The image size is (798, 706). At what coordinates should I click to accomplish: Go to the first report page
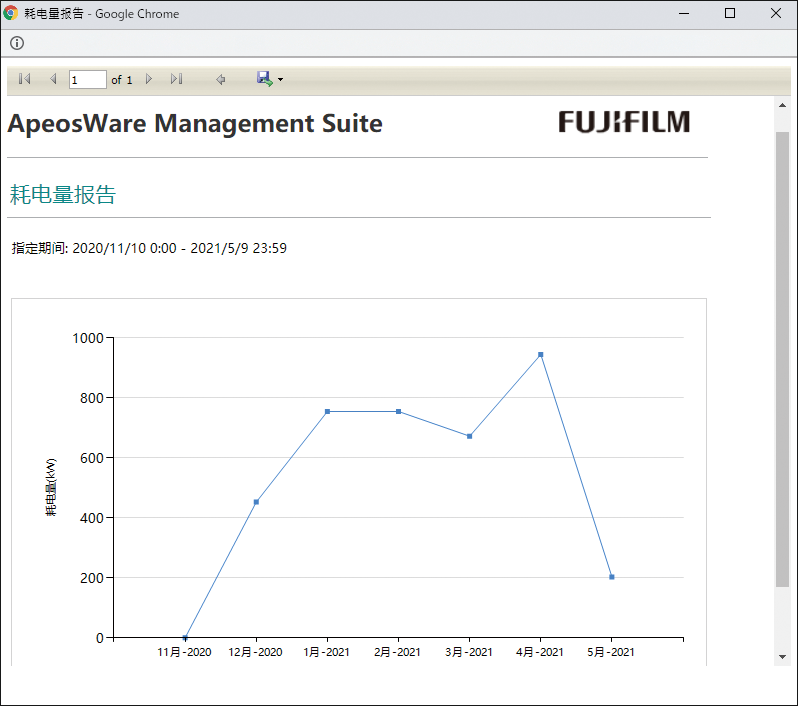pos(25,79)
